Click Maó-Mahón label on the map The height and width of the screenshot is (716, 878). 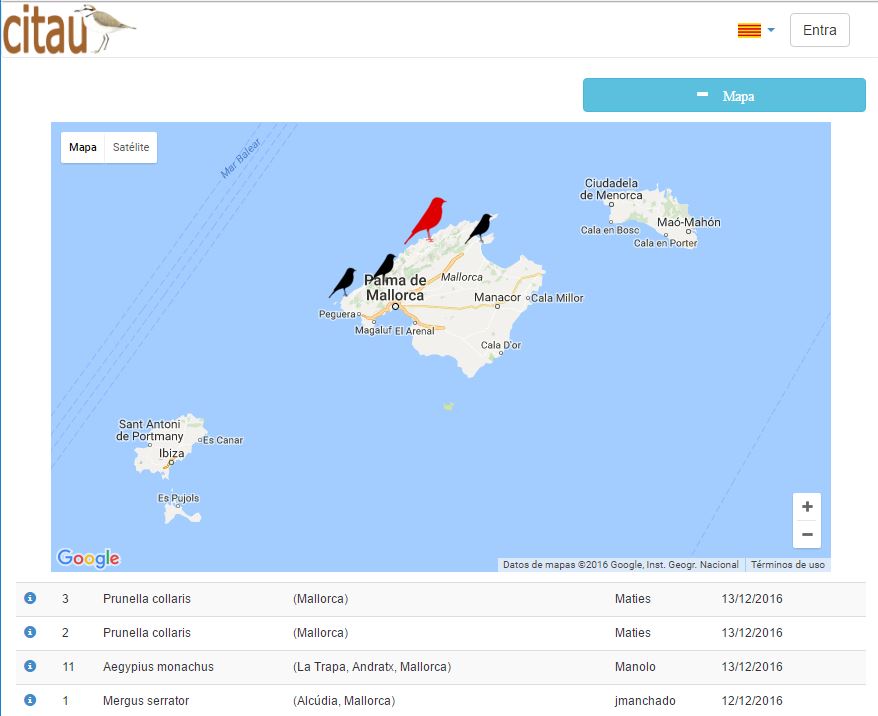[689, 222]
